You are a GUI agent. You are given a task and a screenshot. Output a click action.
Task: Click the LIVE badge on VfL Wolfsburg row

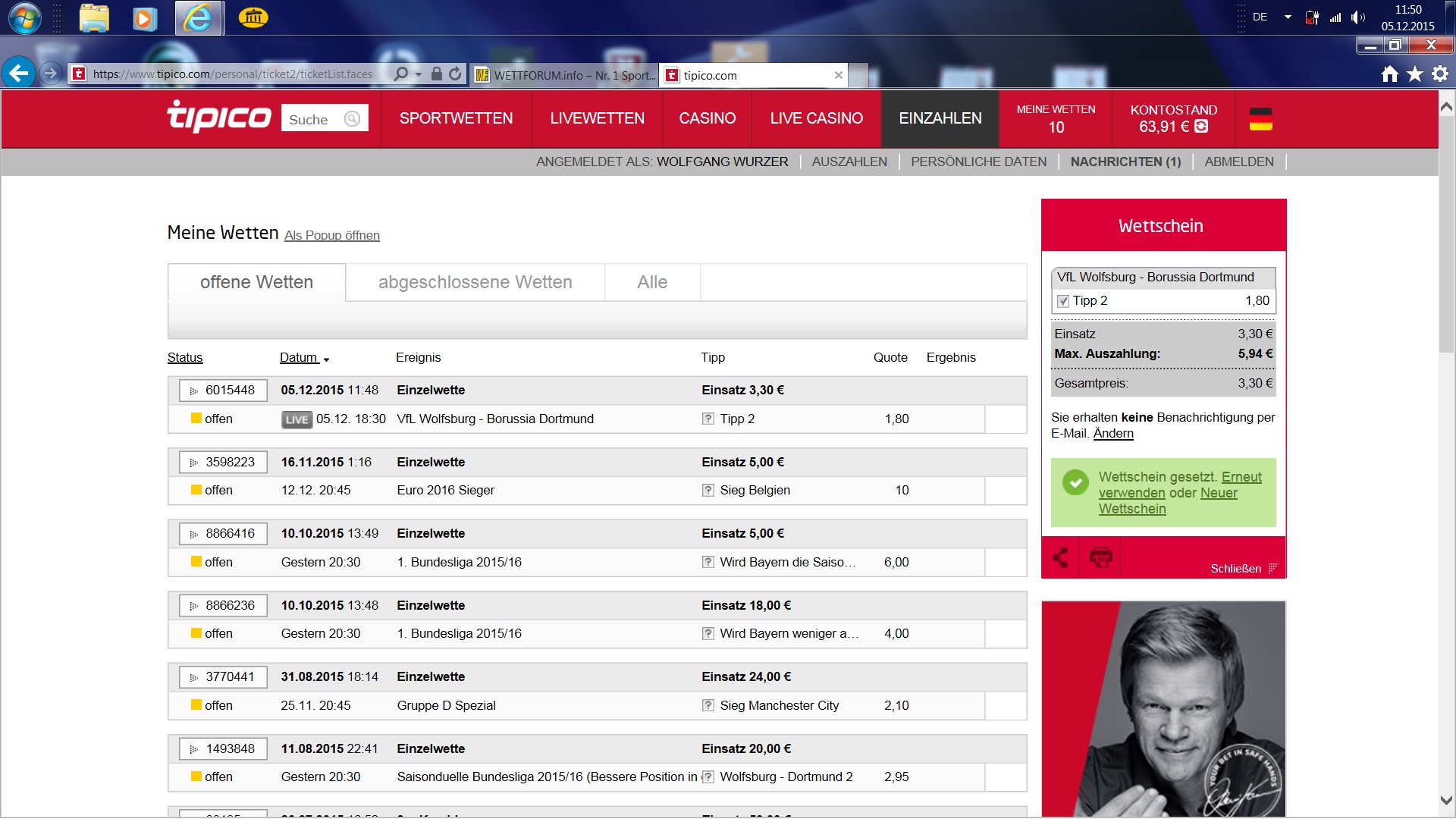pyautogui.click(x=297, y=419)
